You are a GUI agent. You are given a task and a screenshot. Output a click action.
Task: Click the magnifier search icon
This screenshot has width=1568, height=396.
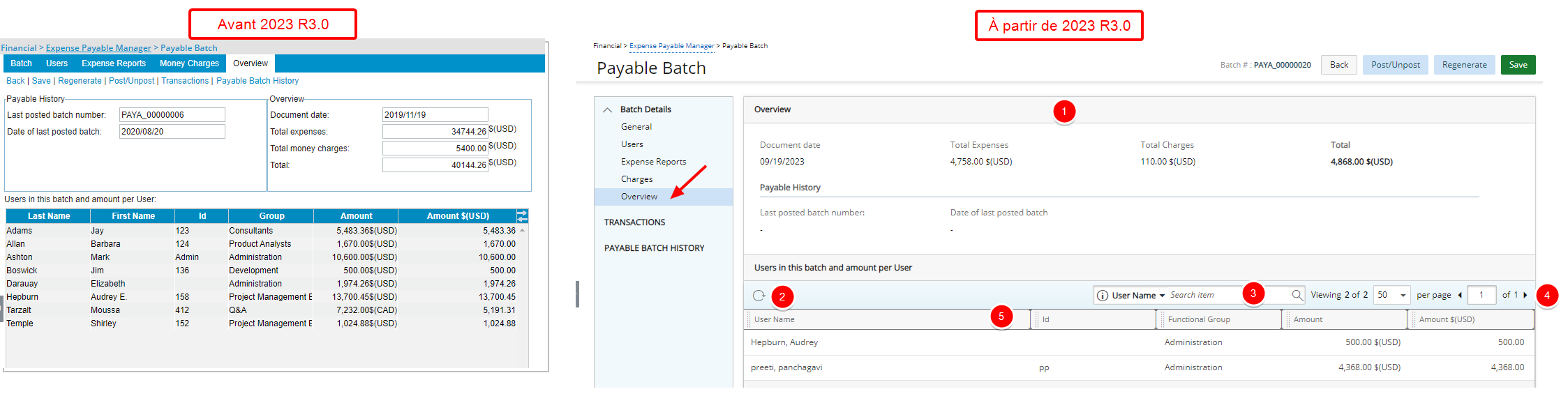point(1297,295)
